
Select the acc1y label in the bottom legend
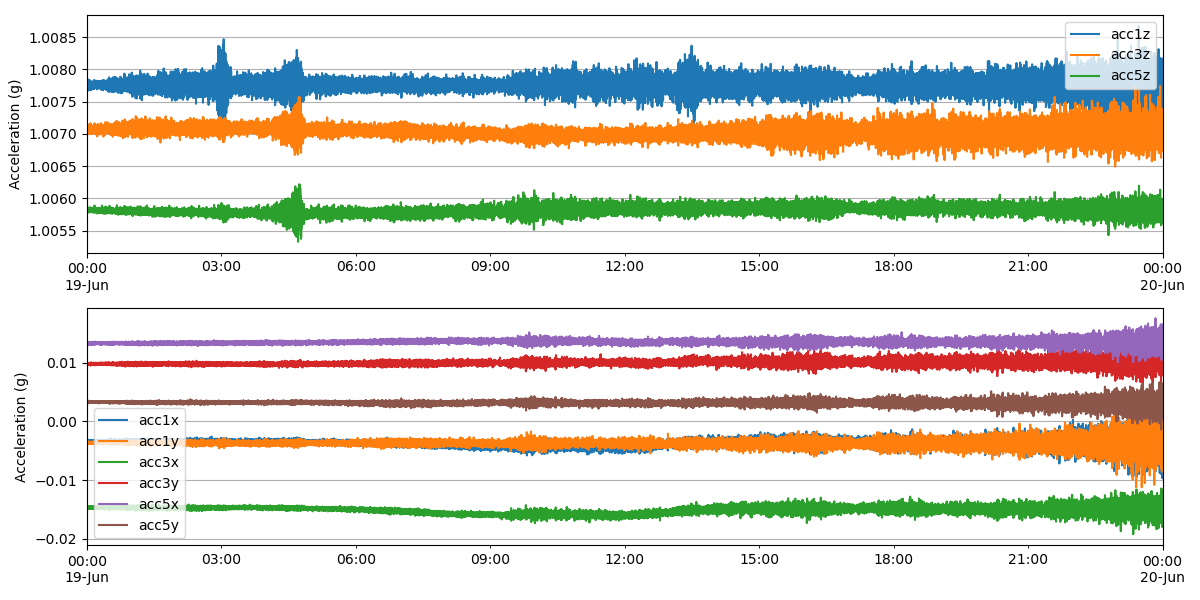[x=159, y=442]
